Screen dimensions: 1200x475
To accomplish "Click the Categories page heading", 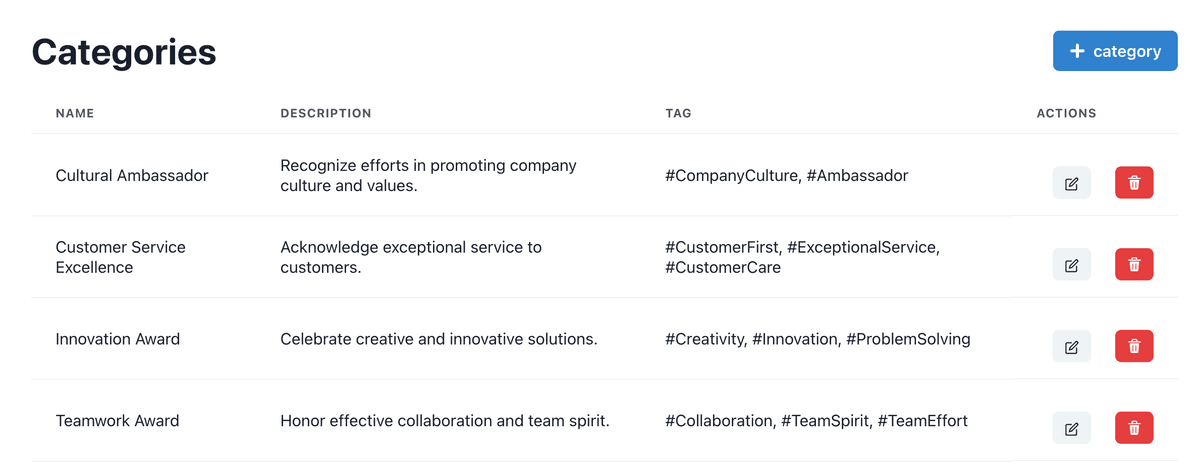I will (124, 52).
